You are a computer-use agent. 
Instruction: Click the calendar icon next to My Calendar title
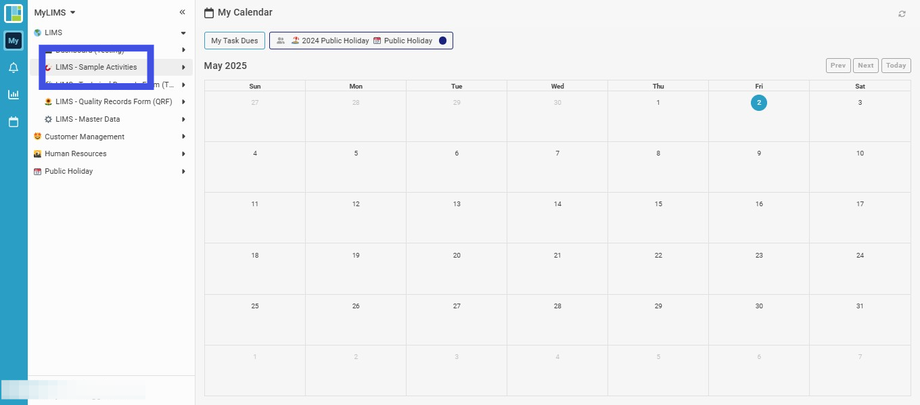click(208, 12)
